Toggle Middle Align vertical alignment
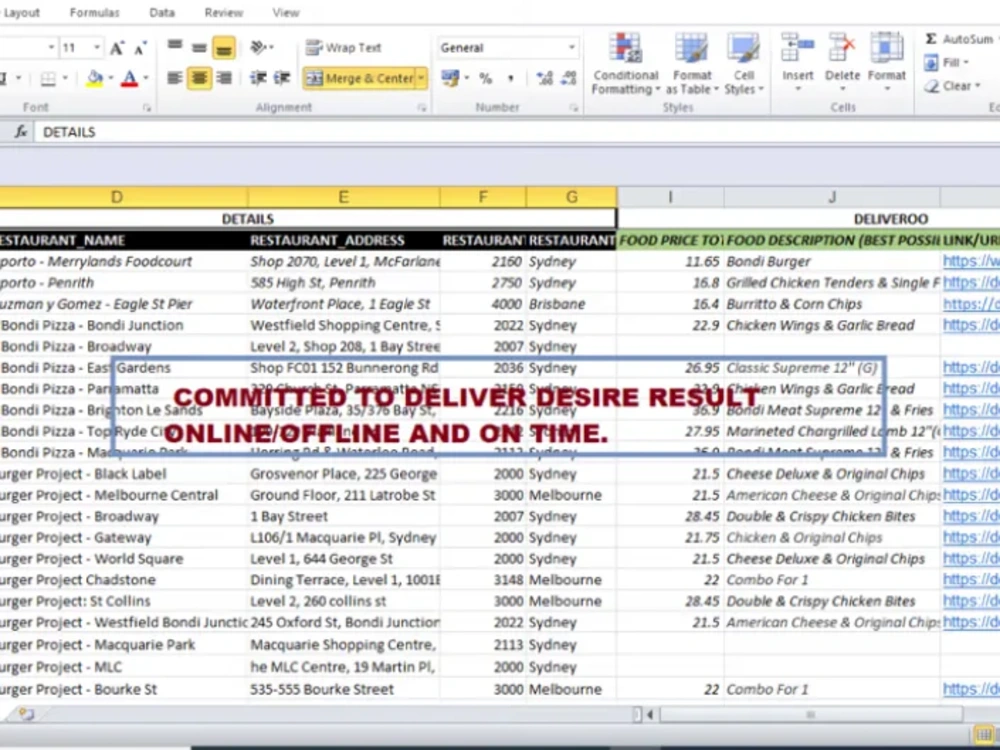The height and width of the screenshot is (750, 1000). [199, 47]
